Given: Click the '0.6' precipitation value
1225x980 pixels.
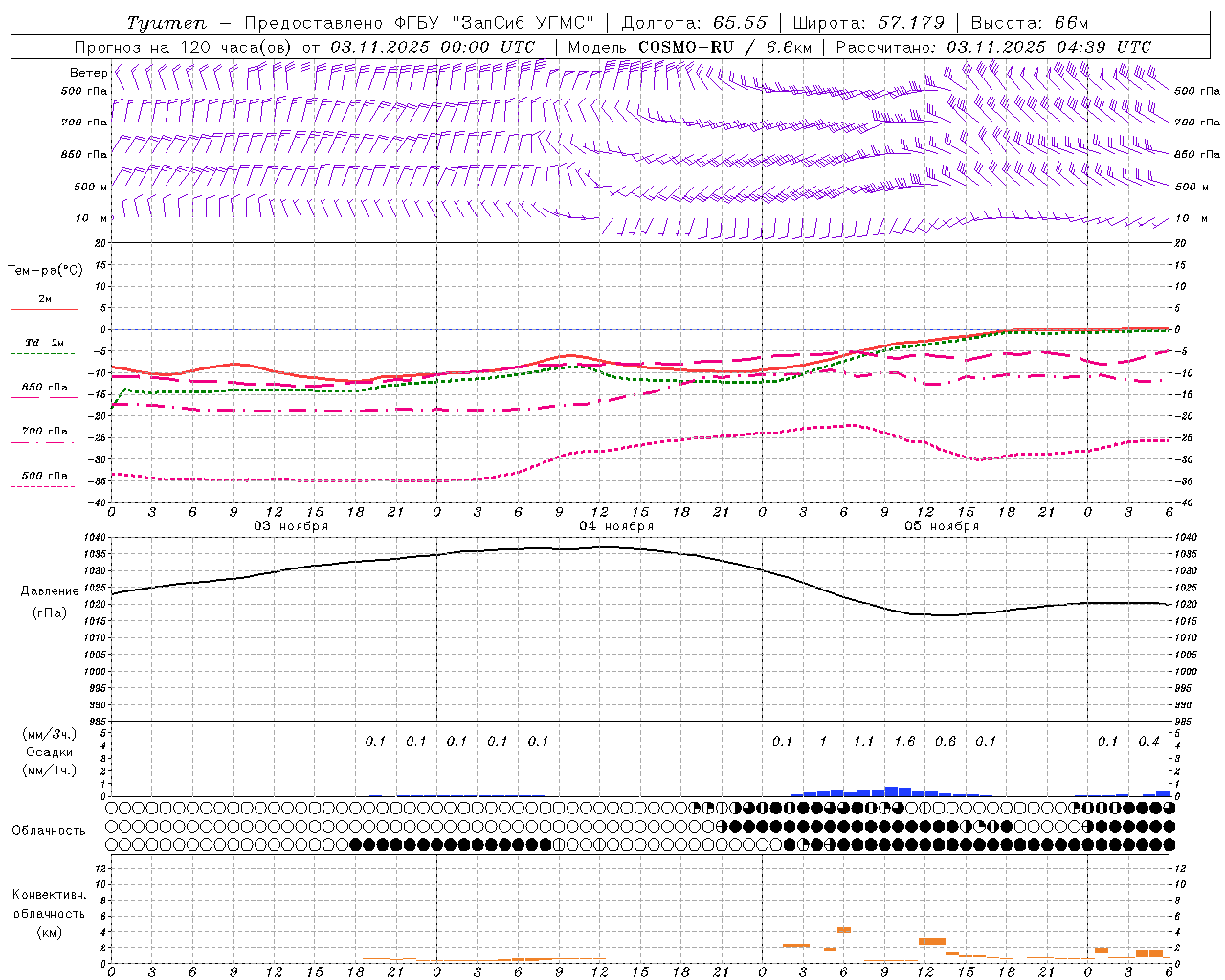Looking at the screenshot, I should [x=946, y=741].
